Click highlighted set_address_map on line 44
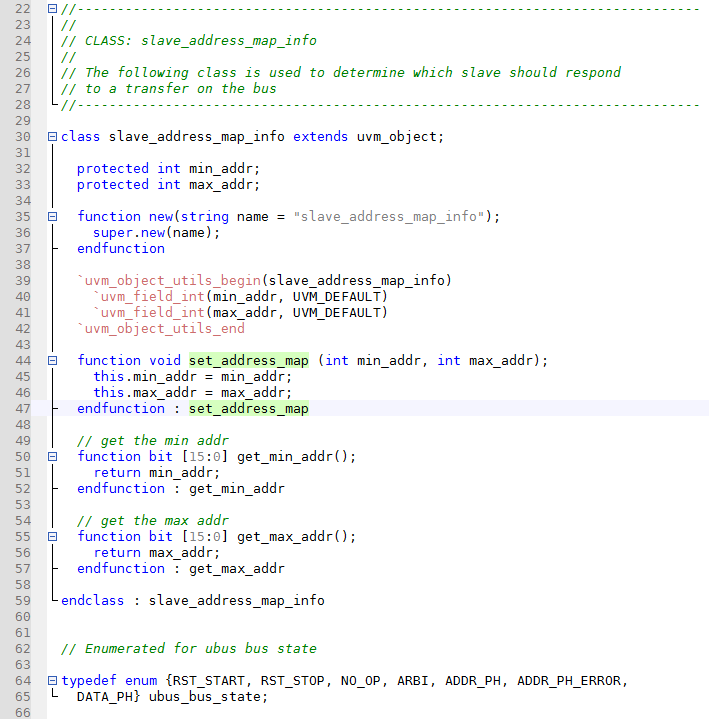Screen dimensions: 709x719 coord(249,360)
